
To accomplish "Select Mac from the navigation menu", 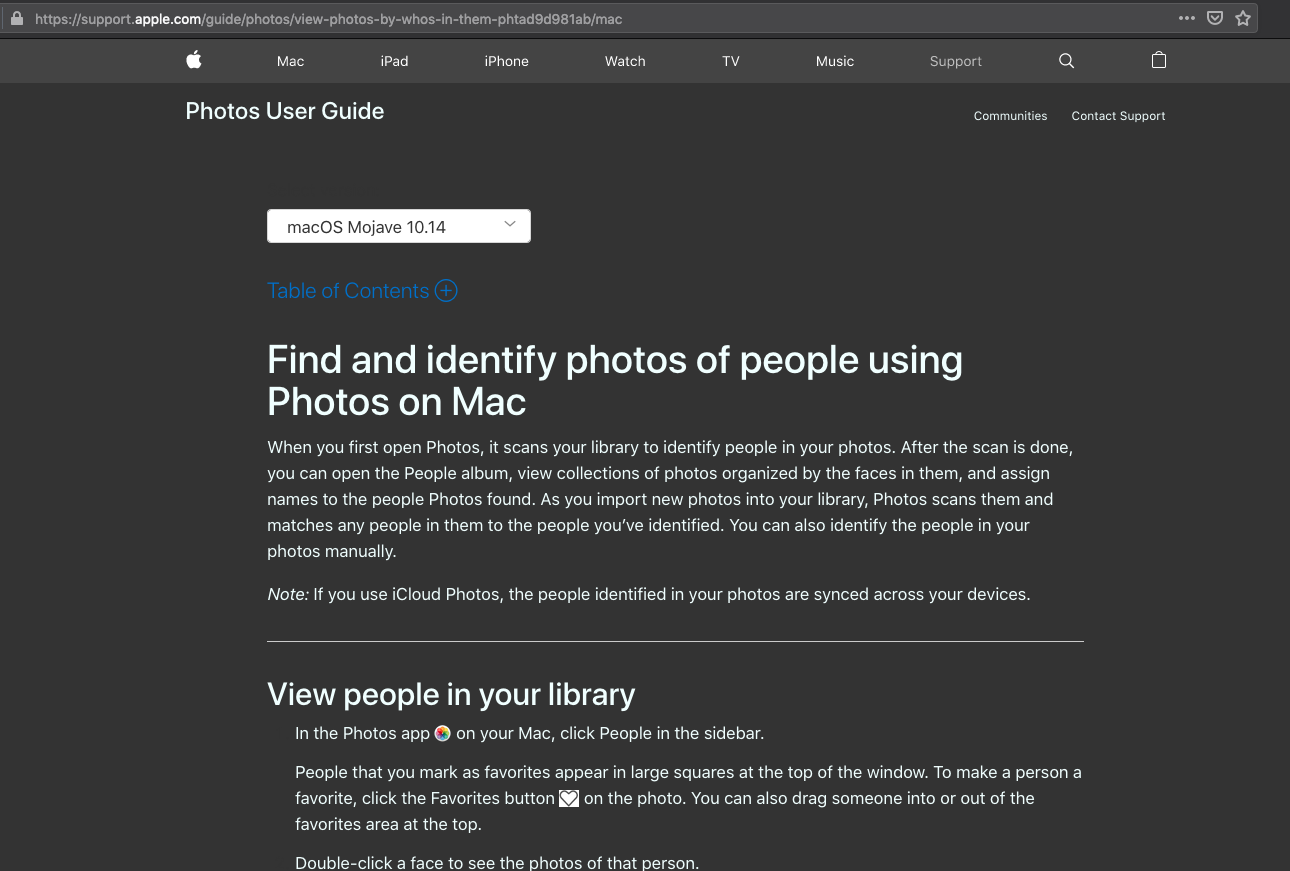I will 290,61.
